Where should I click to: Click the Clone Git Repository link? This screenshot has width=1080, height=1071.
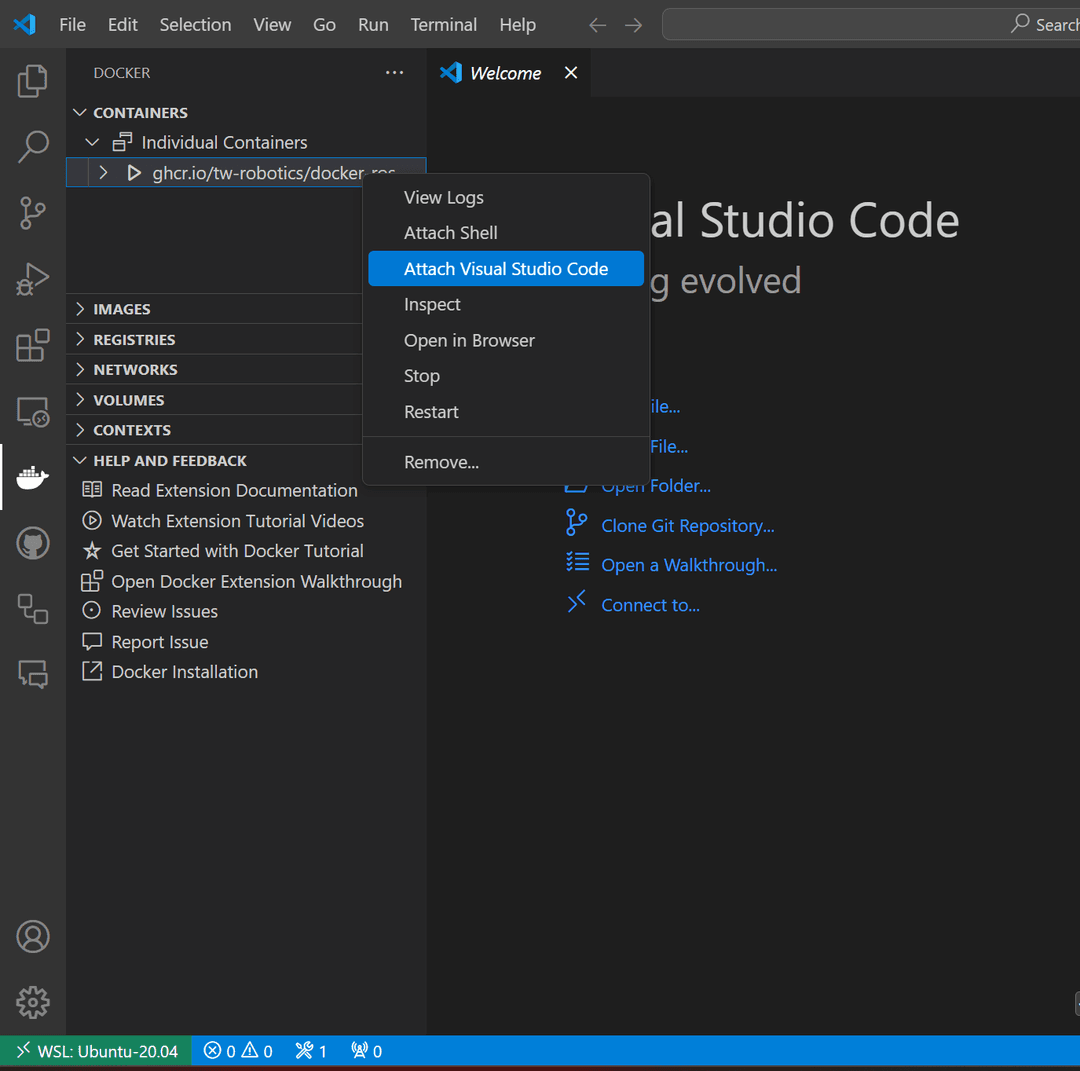point(687,525)
